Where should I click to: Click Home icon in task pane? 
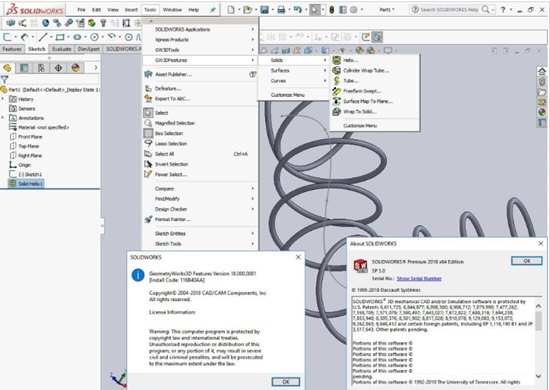542,72
